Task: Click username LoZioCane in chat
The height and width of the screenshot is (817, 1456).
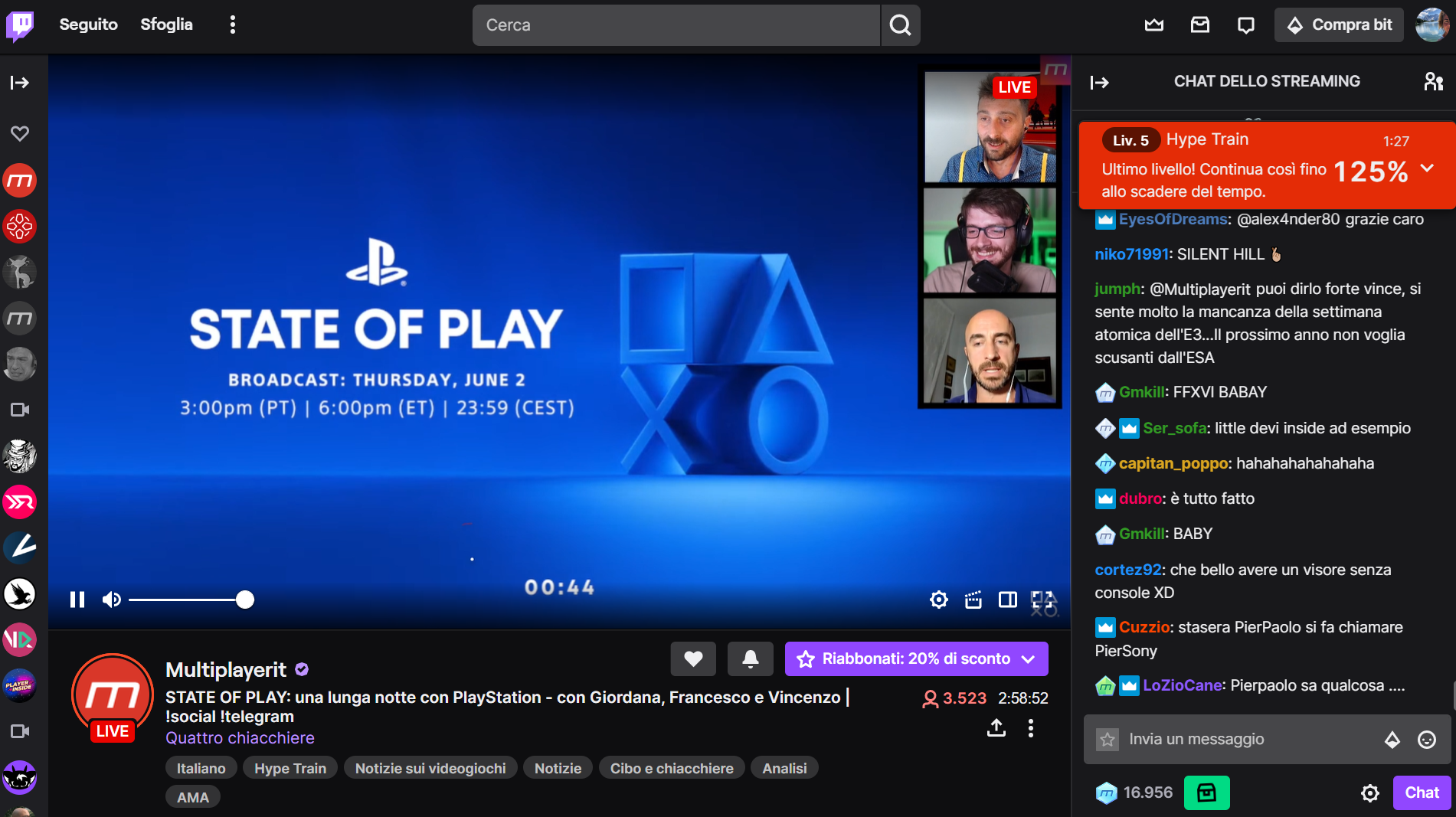Action: 1182,685
